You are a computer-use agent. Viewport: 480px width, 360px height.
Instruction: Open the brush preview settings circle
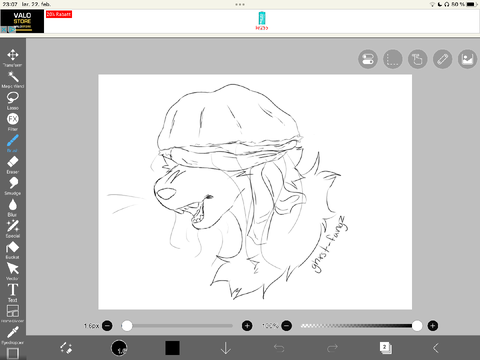[x=119, y=348]
